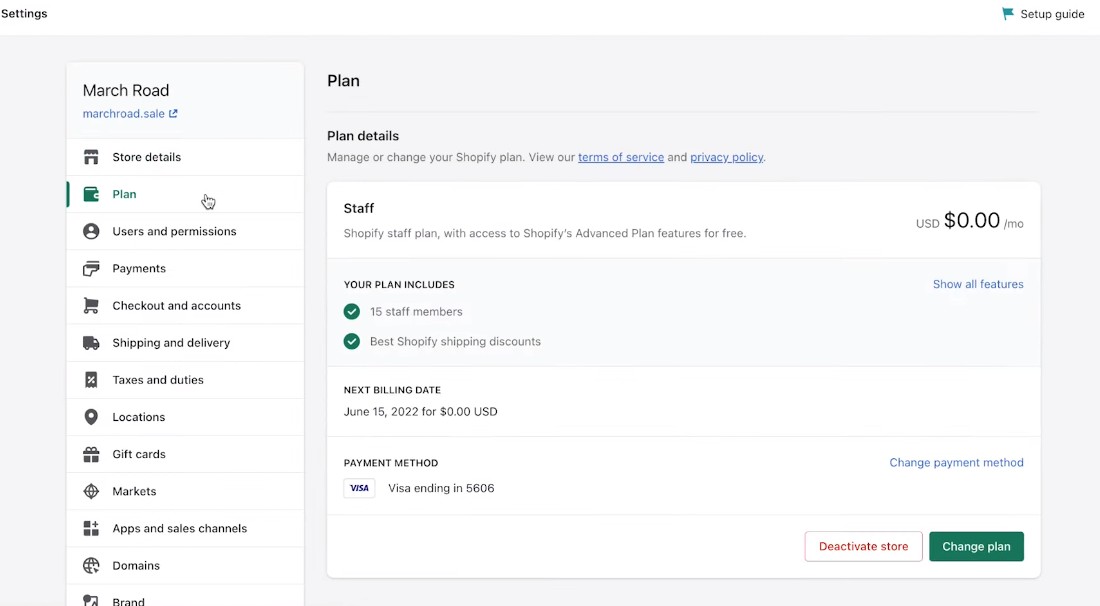Image resolution: width=1100 pixels, height=606 pixels.
Task: Click the Checkout cart icon
Action: [91, 306]
